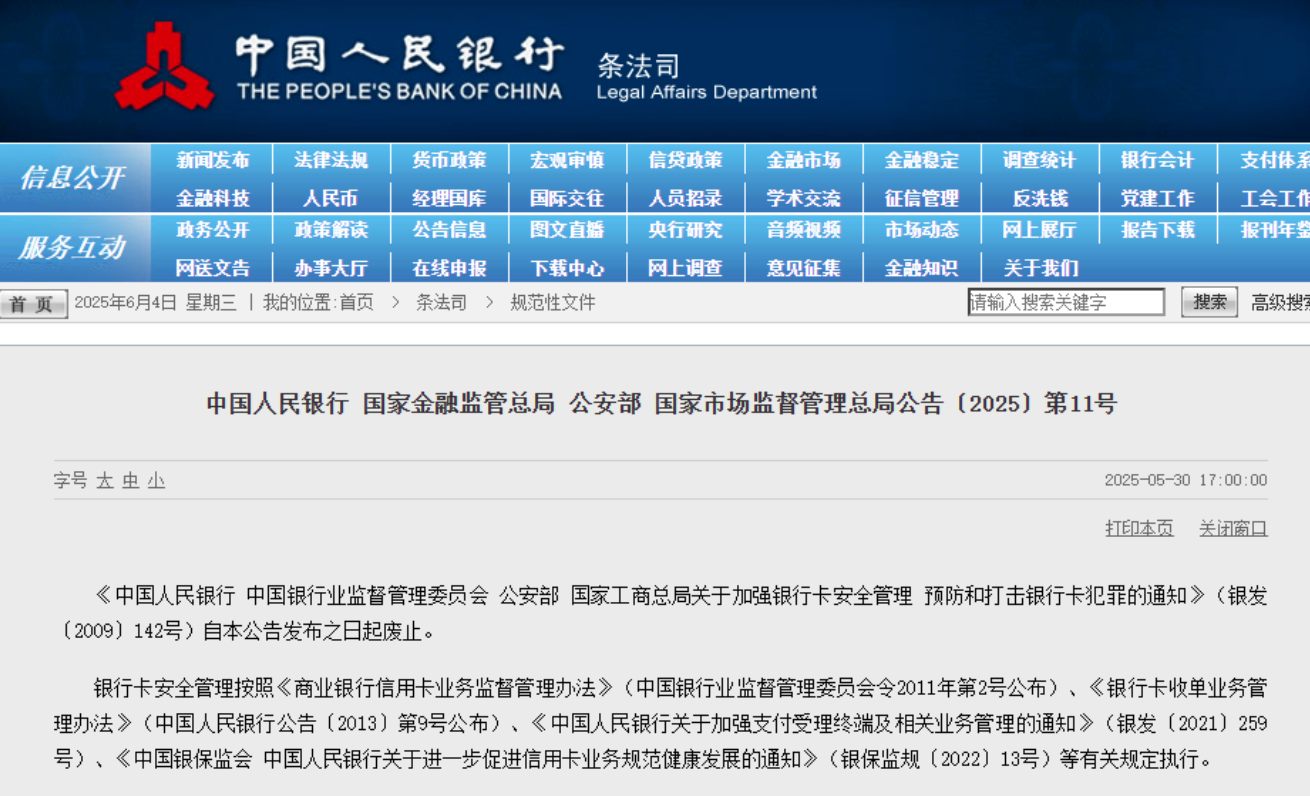Image resolution: width=1310 pixels, height=796 pixels.
Task: Select small font size 小
Action: (x=156, y=481)
